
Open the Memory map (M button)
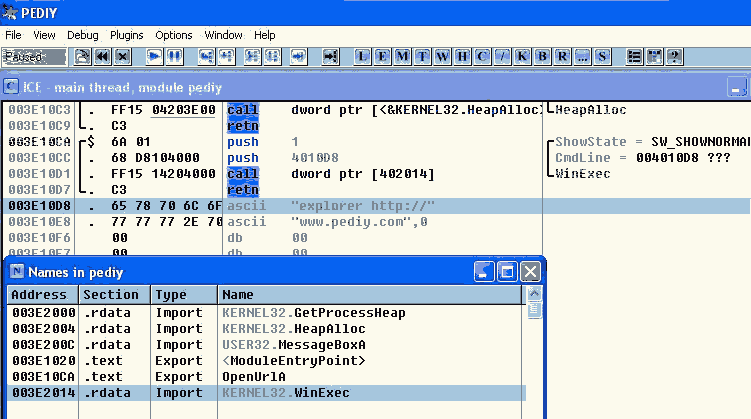click(x=402, y=56)
